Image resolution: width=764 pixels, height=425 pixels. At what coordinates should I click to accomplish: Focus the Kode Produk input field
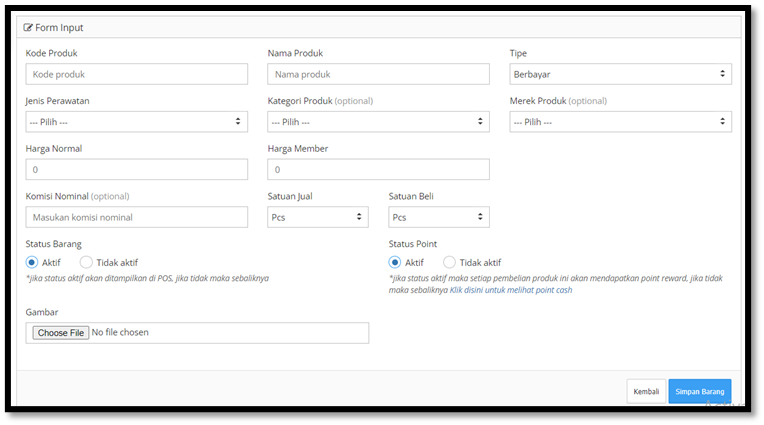point(136,74)
